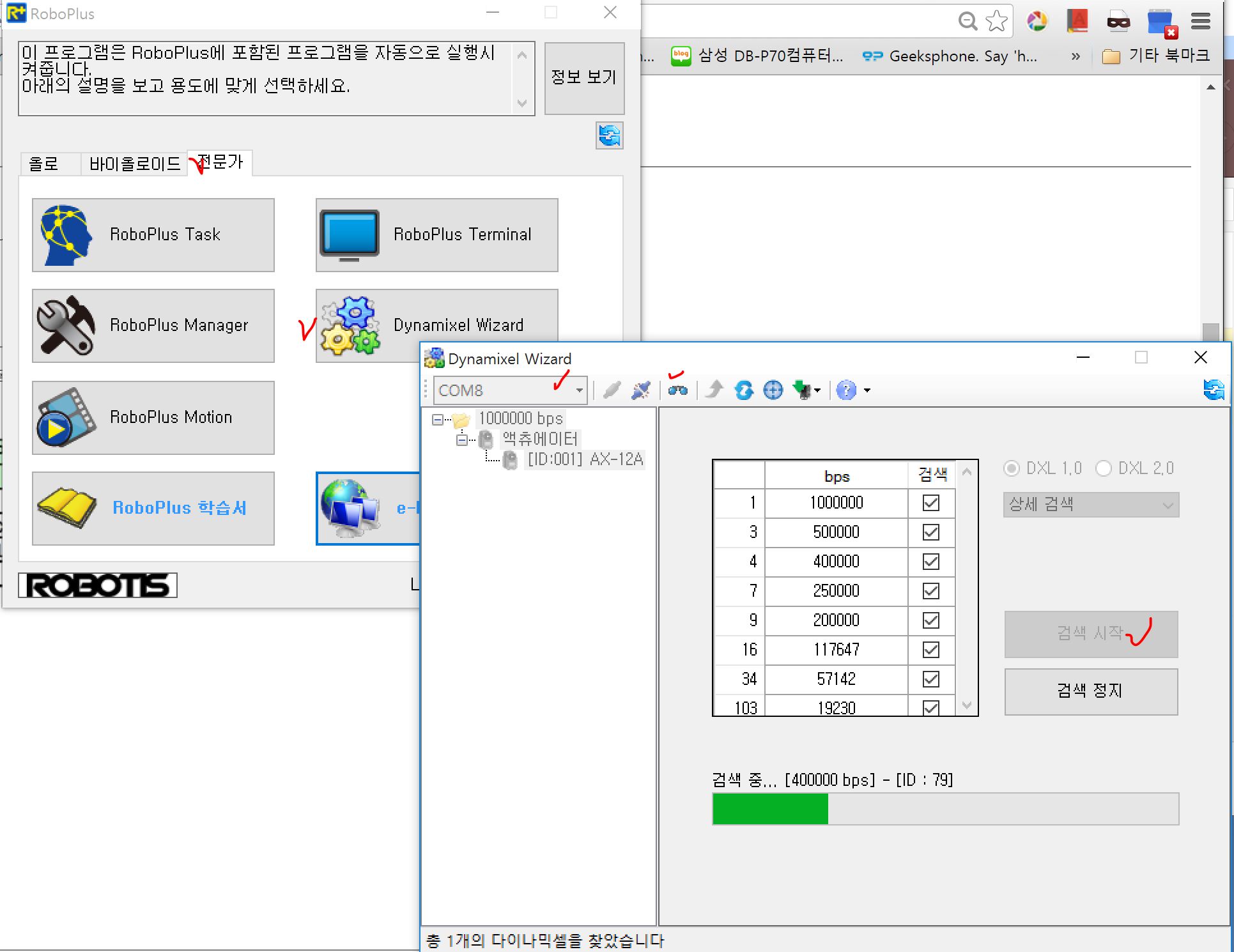Image resolution: width=1234 pixels, height=952 pixels.
Task: Click the binoculars search icon in Dynamixel Wizard
Action: (x=677, y=390)
